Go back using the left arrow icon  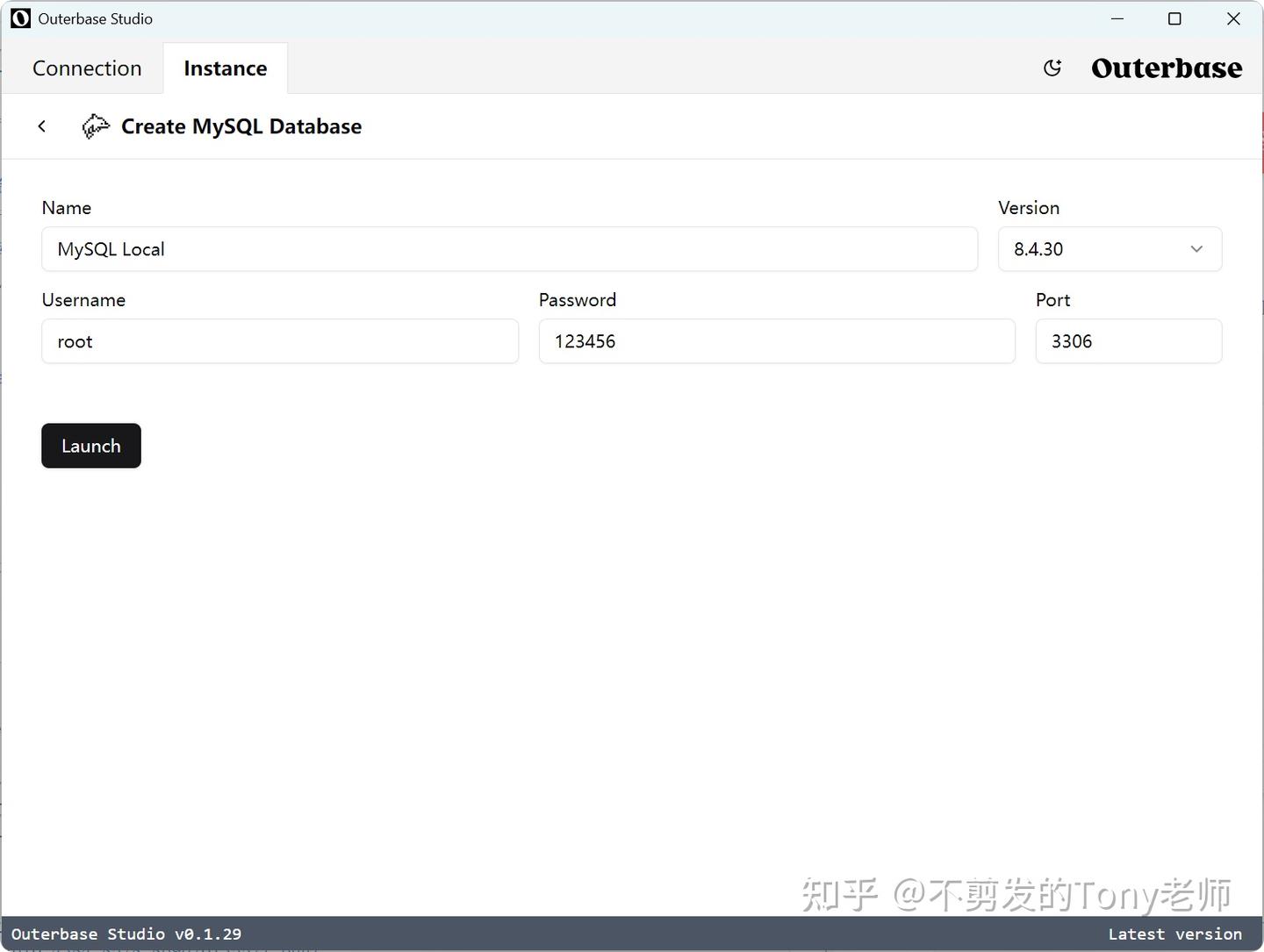pos(41,126)
